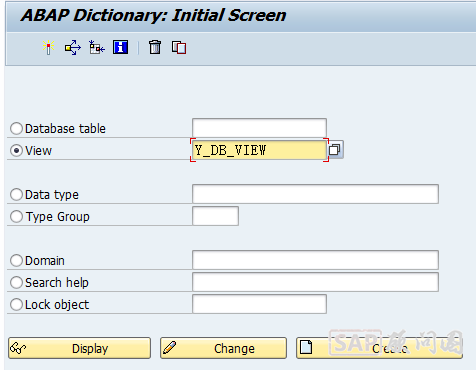
Task: Click into the Data type input field
Action: coord(315,194)
